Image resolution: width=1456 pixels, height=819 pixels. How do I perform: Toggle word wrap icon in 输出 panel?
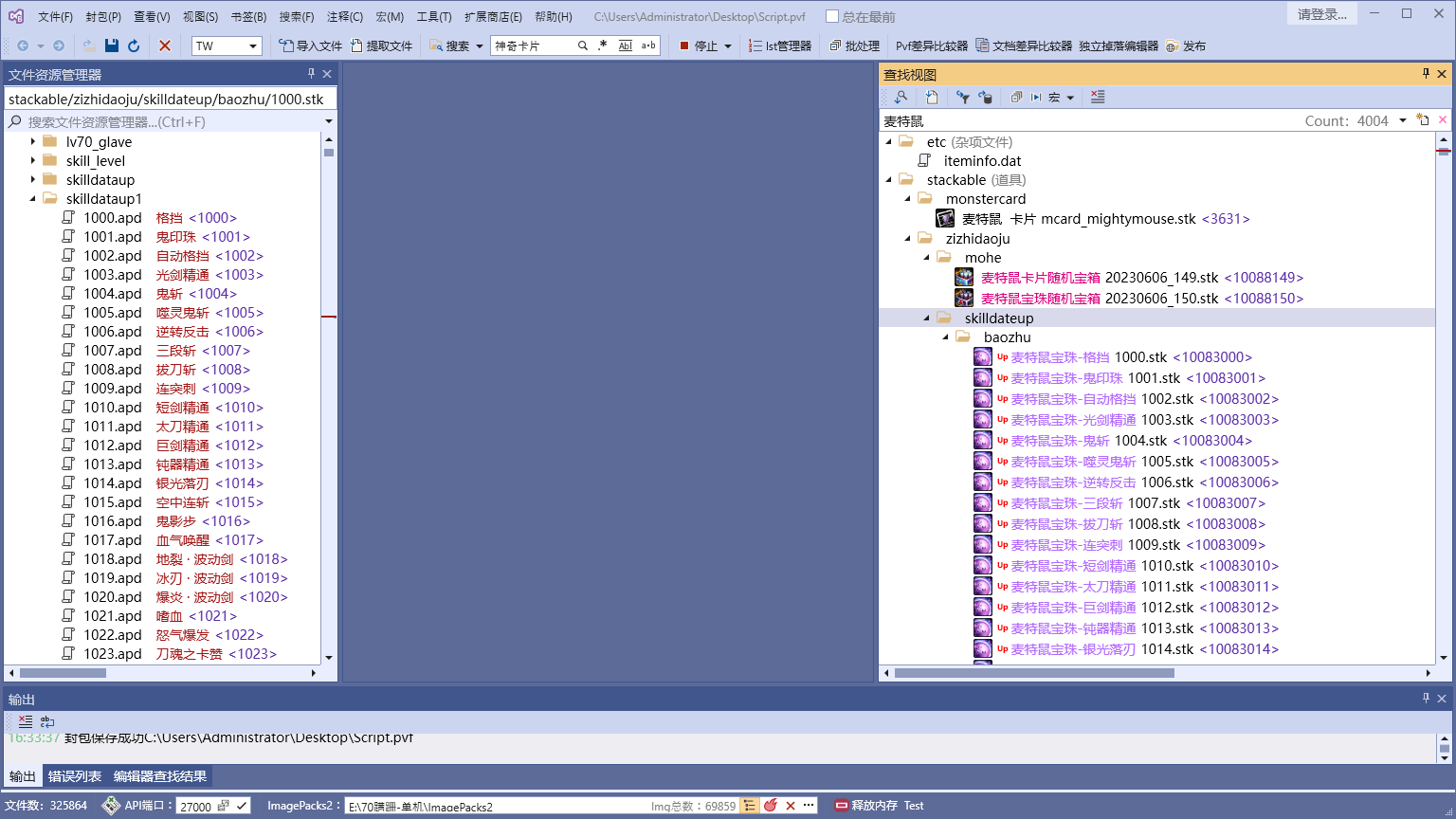point(47,721)
